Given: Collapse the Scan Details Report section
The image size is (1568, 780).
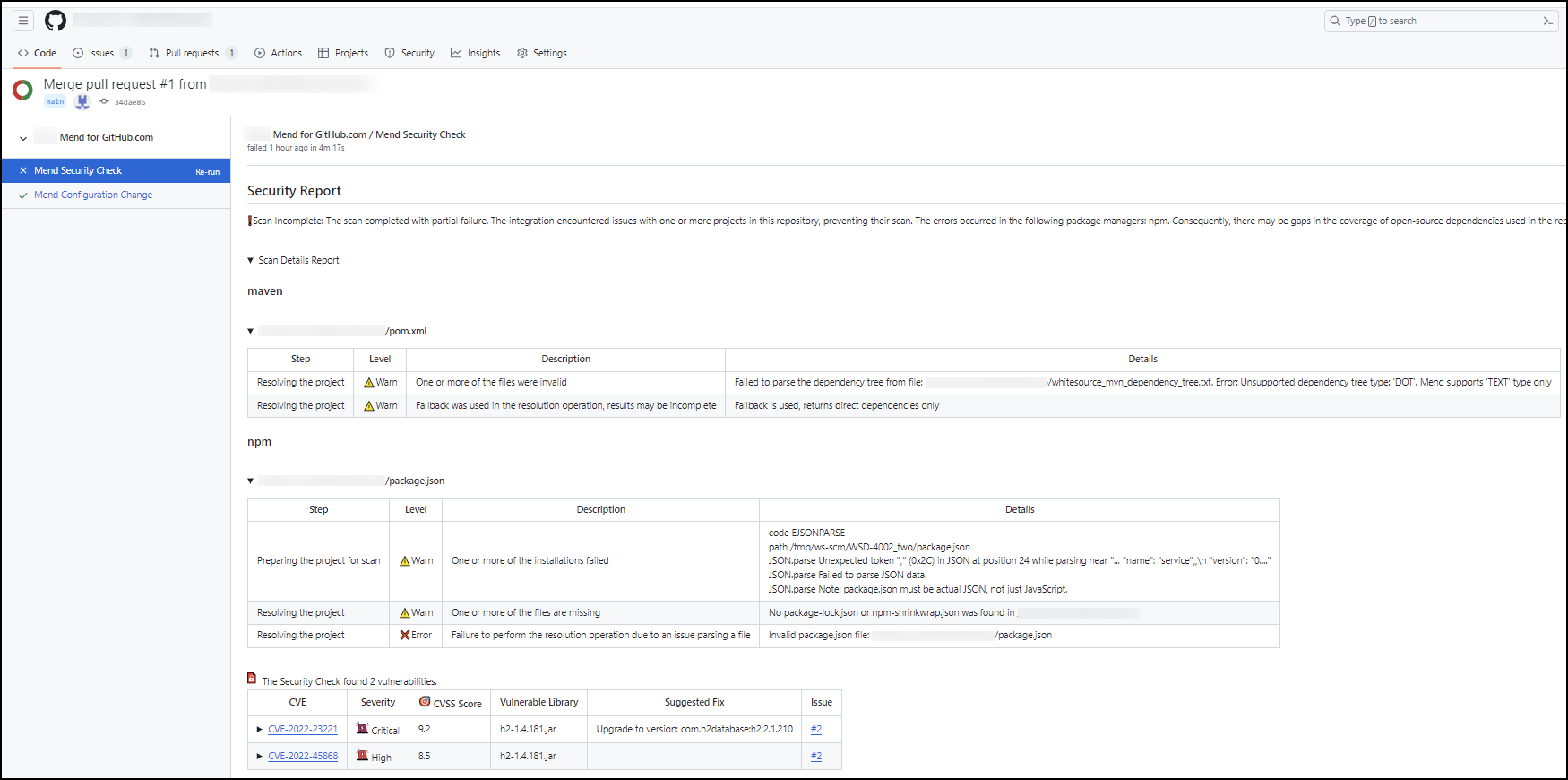Looking at the screenshot, I should 251,260.
